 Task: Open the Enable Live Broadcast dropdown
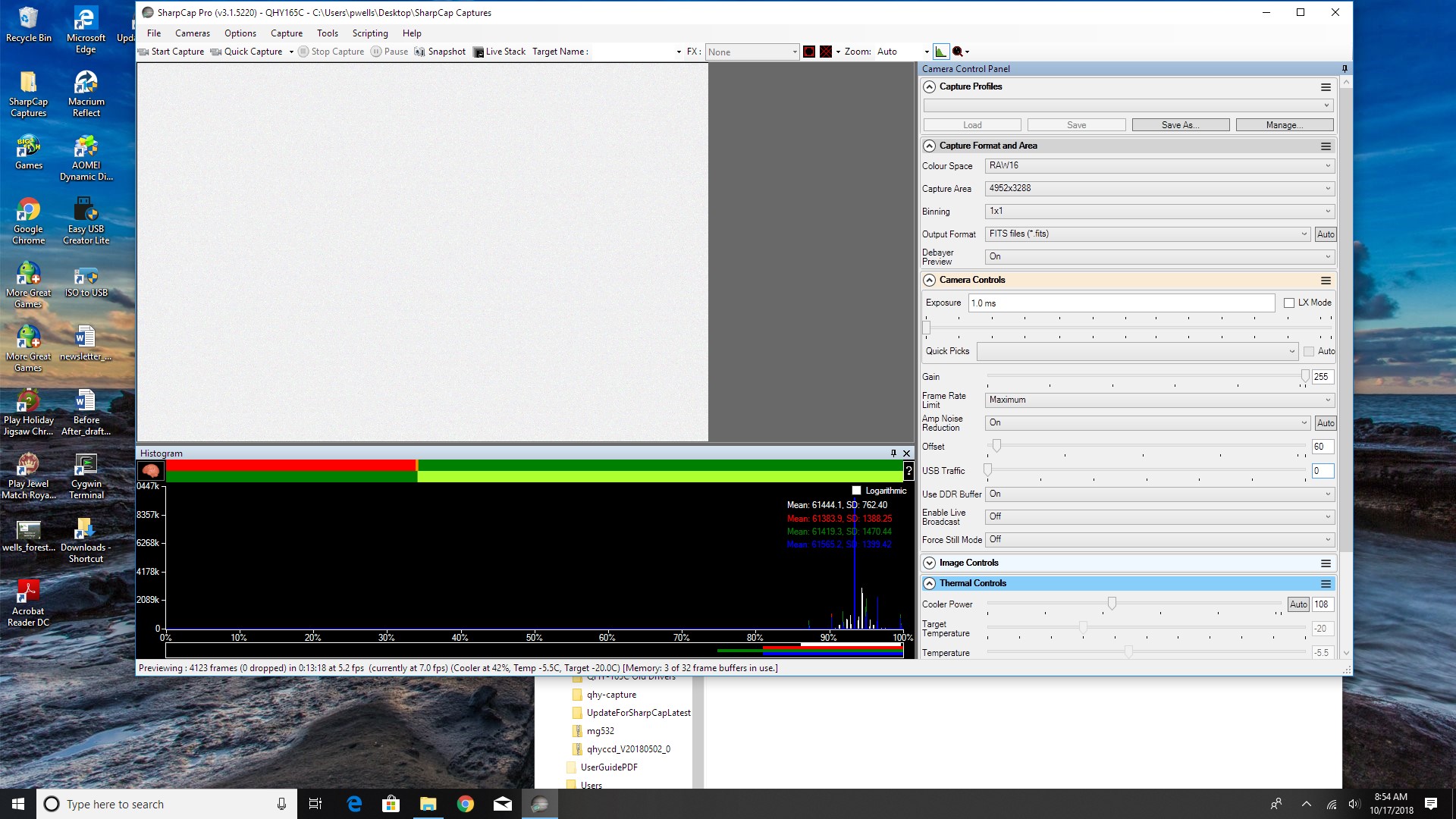[1159, 516]
